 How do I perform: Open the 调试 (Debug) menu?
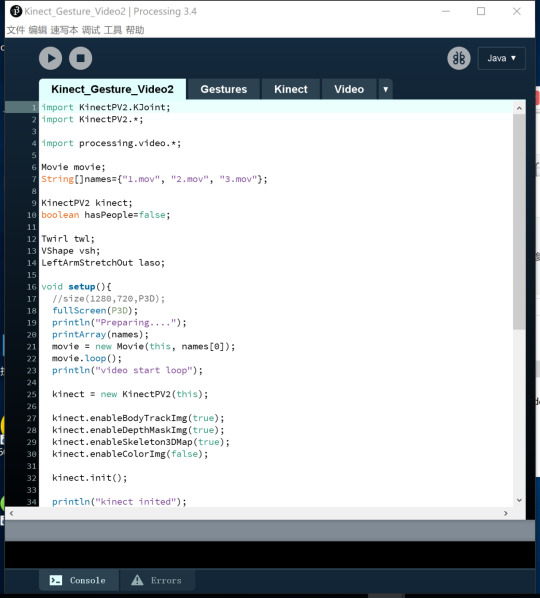(x=91, y=30)
